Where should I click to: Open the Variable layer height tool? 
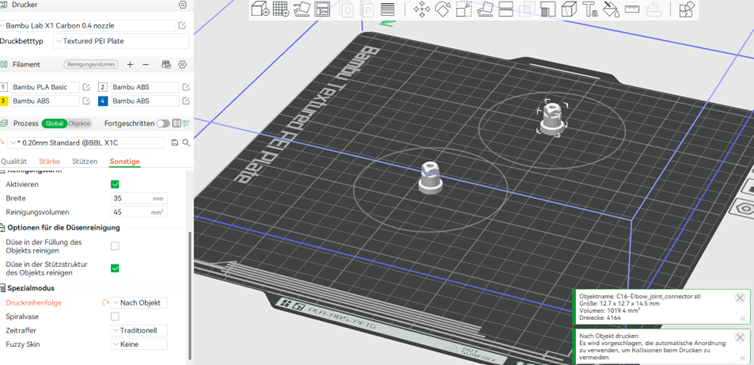(x=387, y=9)
